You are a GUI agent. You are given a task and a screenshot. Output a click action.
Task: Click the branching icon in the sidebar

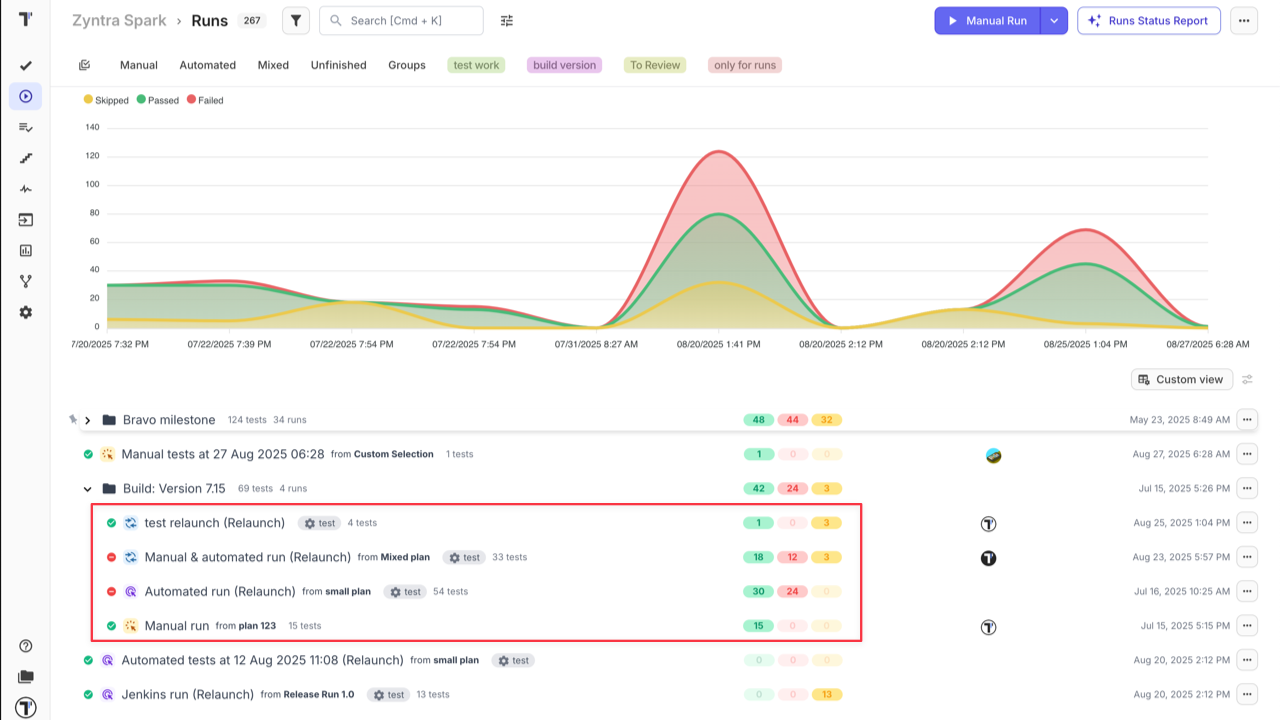(x=25, y=281)
